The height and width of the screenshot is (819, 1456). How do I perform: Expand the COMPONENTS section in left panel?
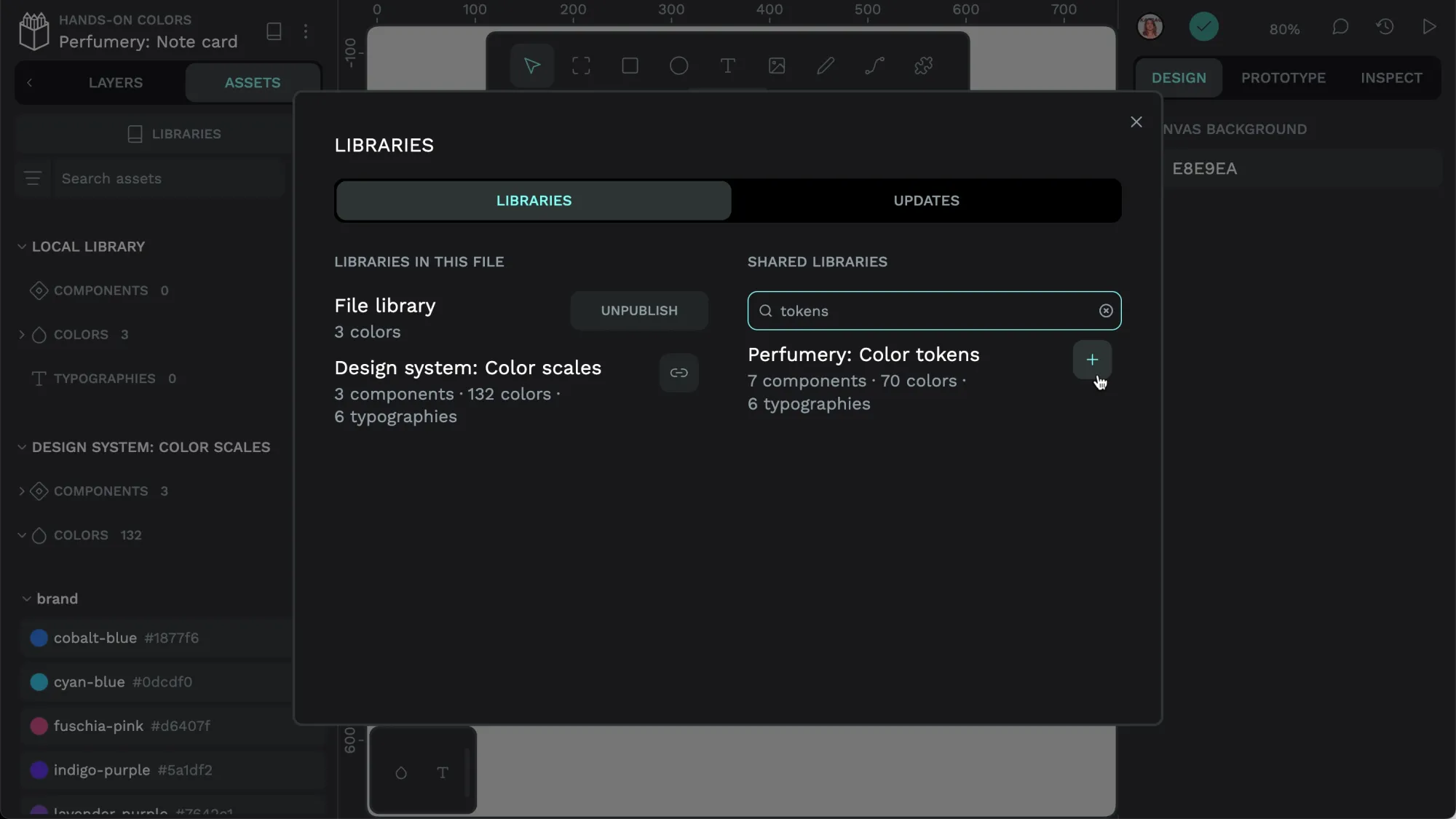21,491
